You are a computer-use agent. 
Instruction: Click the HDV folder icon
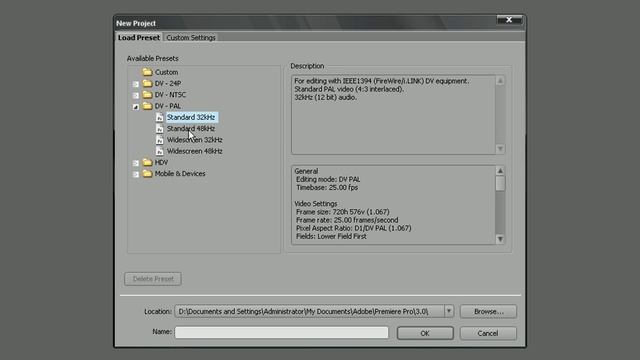[147, 162]
